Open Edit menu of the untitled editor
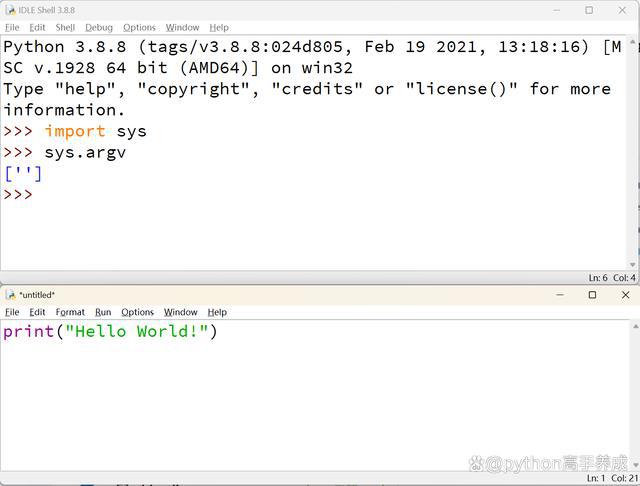The width and height of the screenshot is (640, 486). 37,312
